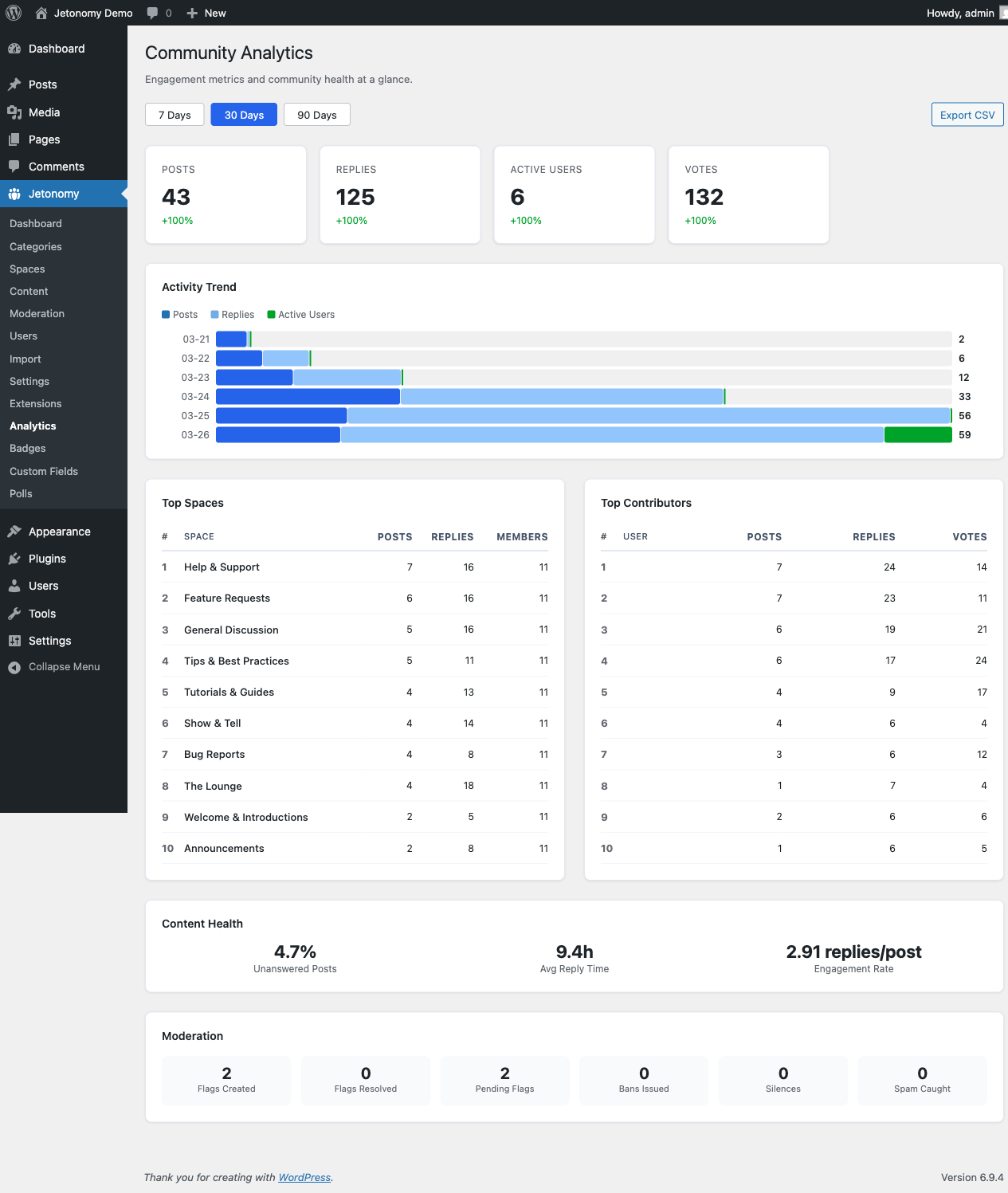The image size is (1008, 1193).
Task: Select the Media library icon
Action: pyautogui.click(x=14, y=112)
